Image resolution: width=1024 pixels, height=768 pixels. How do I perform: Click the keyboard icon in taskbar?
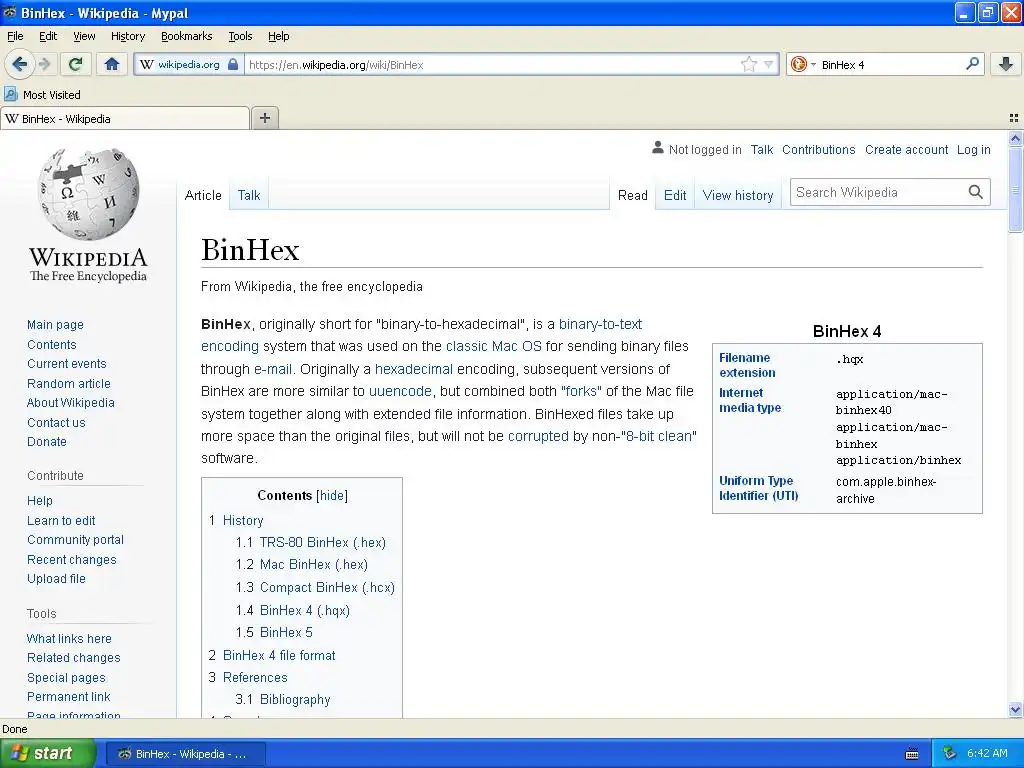tap(912, 754)
